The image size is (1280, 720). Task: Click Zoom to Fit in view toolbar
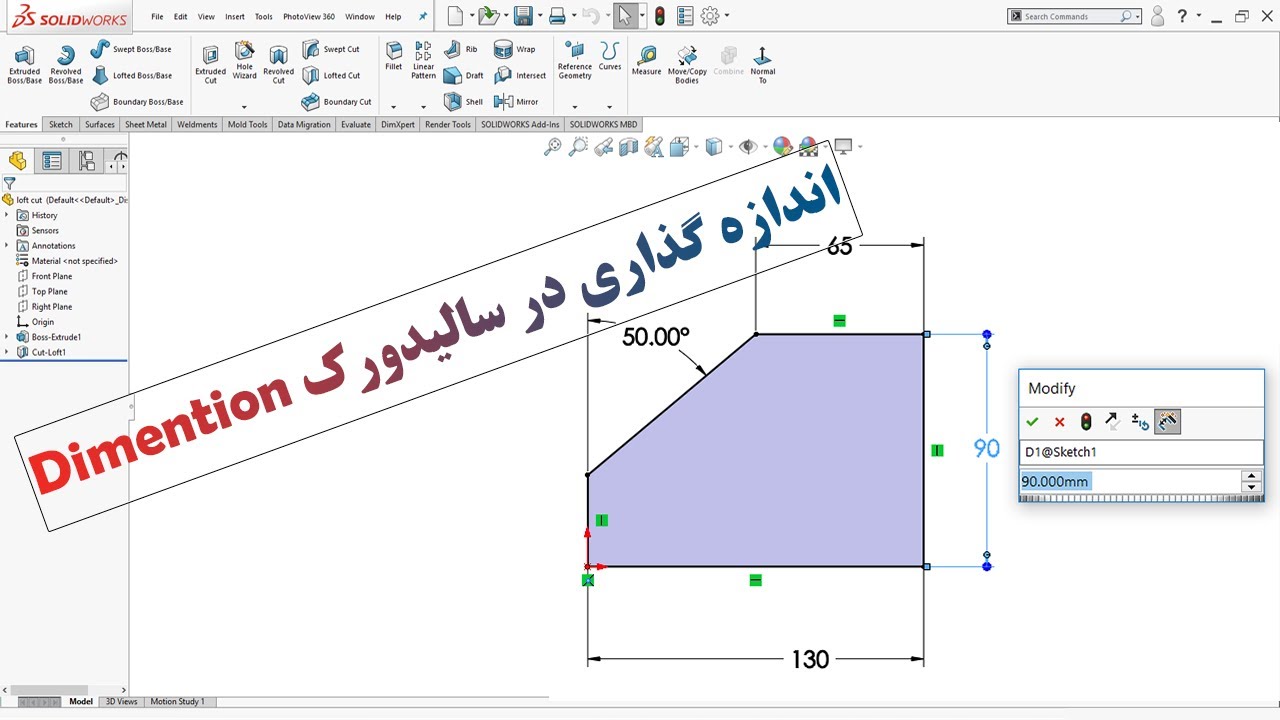tap(553, 147)
